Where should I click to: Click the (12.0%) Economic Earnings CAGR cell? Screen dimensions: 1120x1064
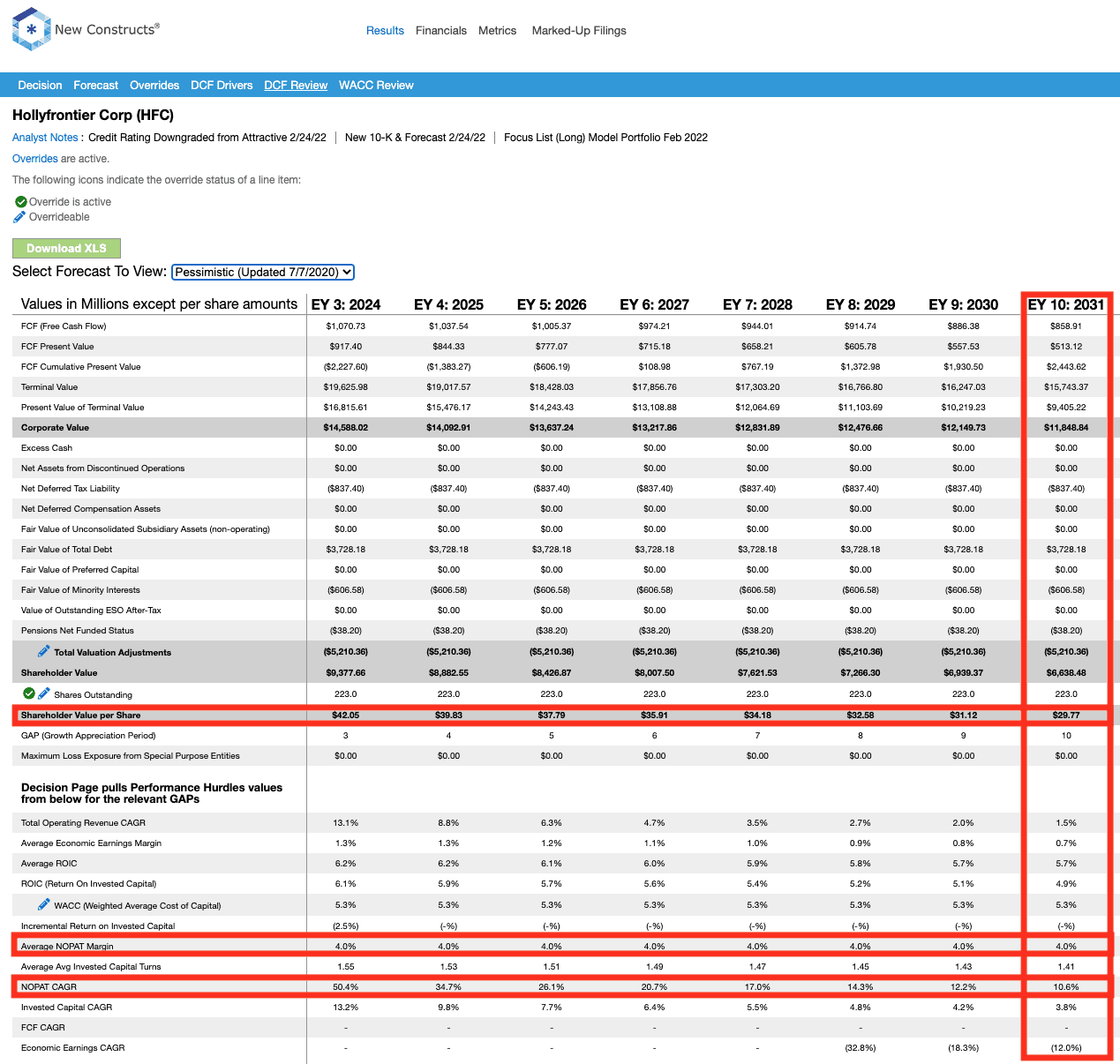click(1066, 1048)
